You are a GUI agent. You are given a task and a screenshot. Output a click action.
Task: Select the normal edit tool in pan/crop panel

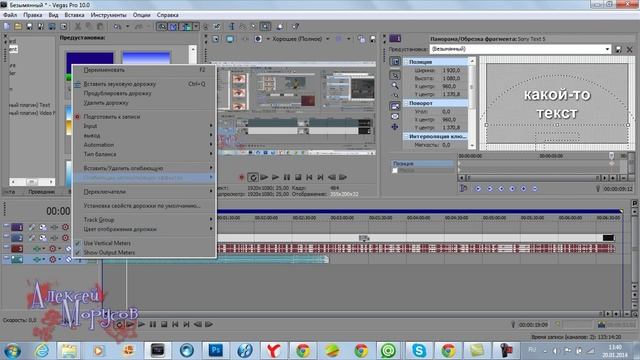[x=395, y=76]
